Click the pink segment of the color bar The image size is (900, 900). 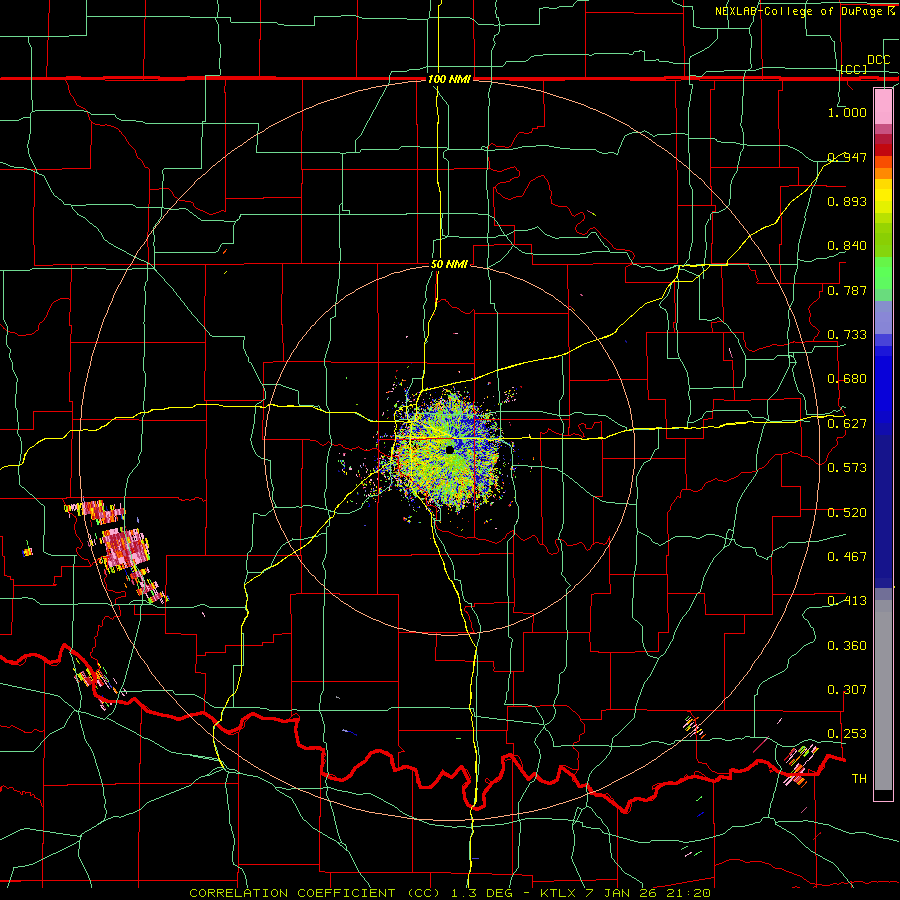pyautogui.click(x=883, y=106)
